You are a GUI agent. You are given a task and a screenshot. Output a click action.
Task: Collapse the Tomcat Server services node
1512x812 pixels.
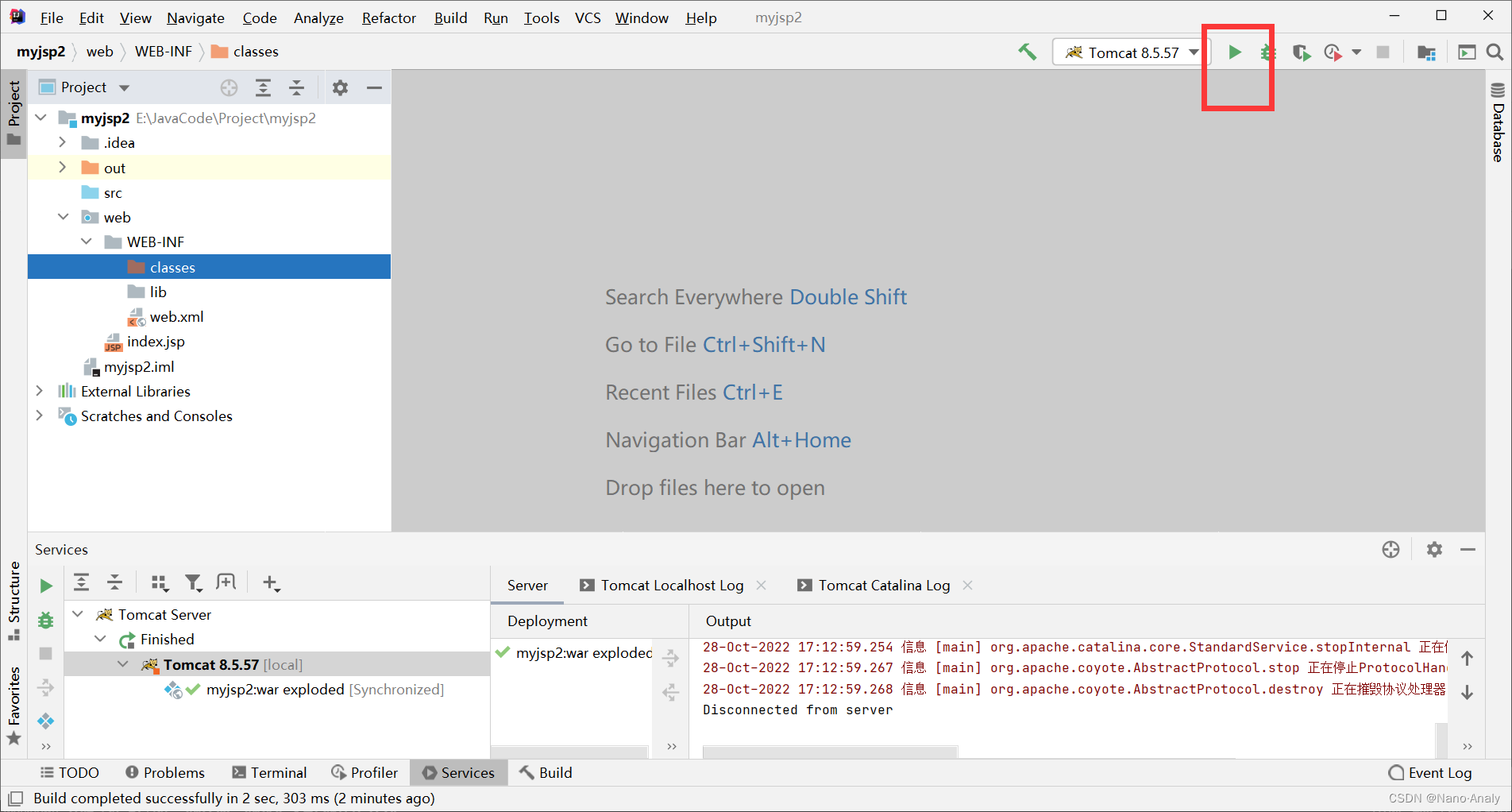78,614
